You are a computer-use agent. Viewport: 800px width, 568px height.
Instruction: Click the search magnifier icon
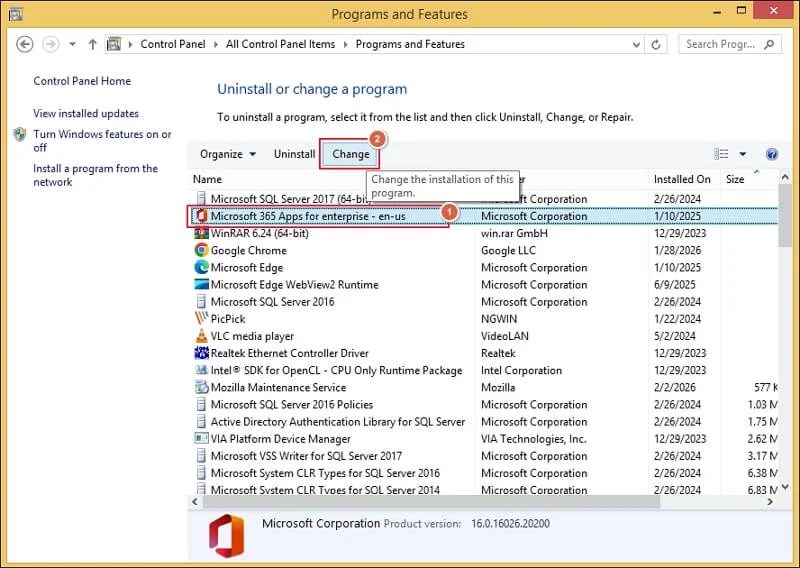click(x=769, y=44)
